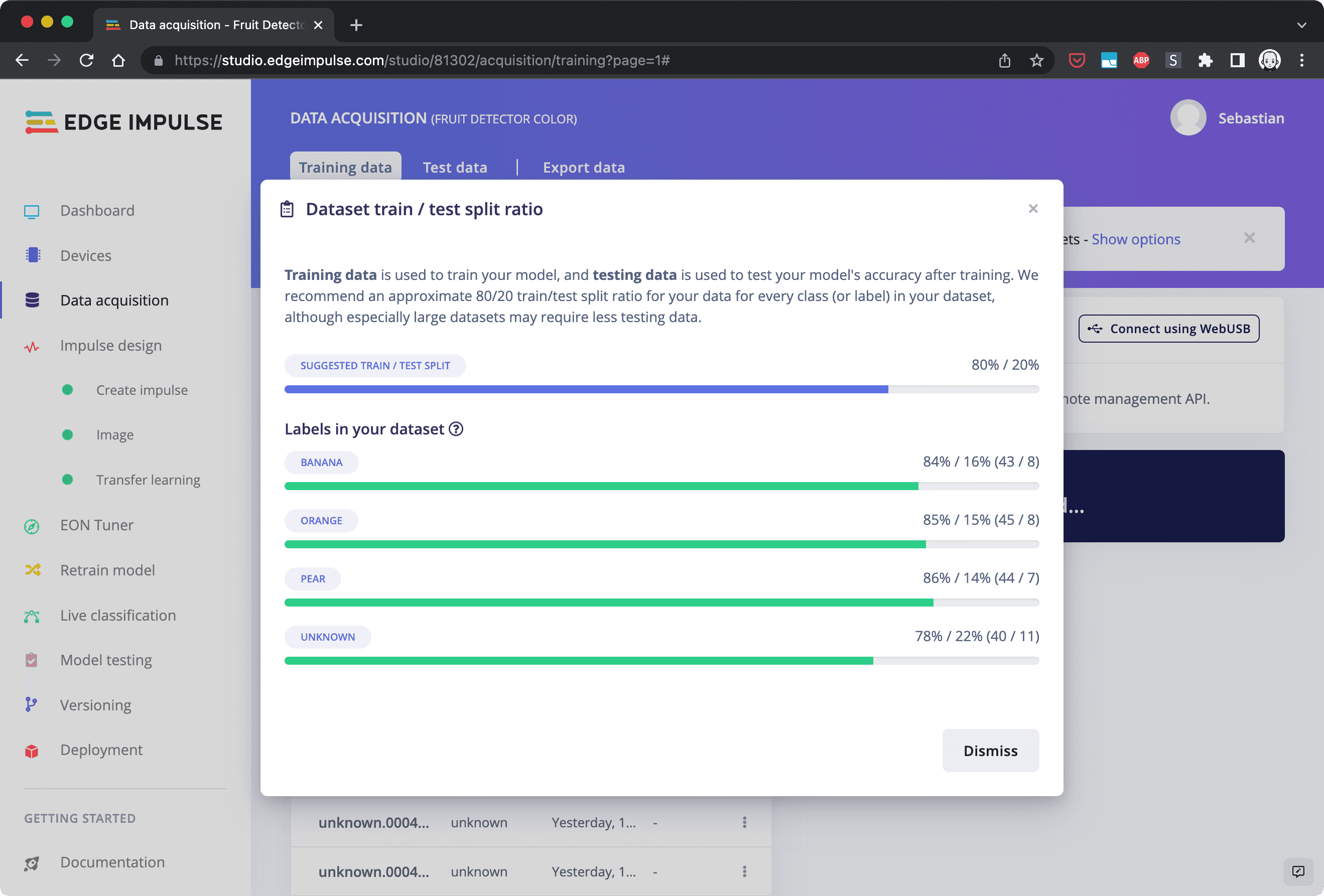This screenshot has width=1324, height=896.
Task: Open the Pocket extension icon
Action: pyautogui.click(x=1076, y=60)
